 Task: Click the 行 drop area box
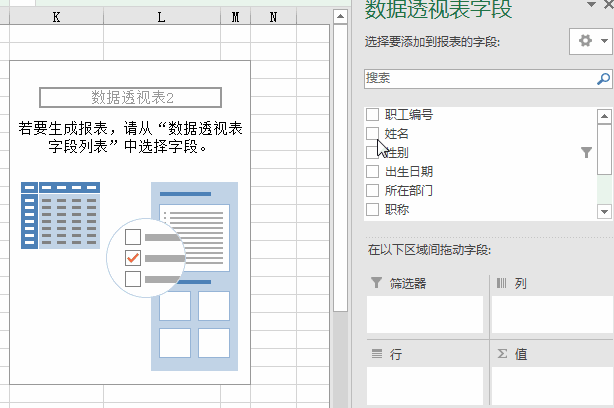tap(425, 386)
